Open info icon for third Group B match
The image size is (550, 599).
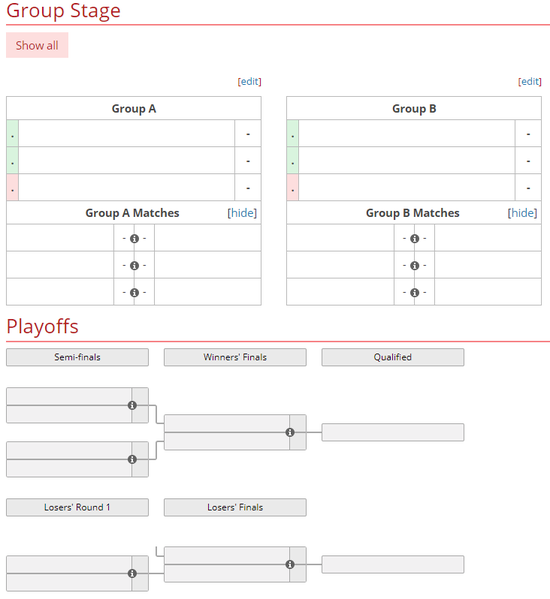point(414,293)
